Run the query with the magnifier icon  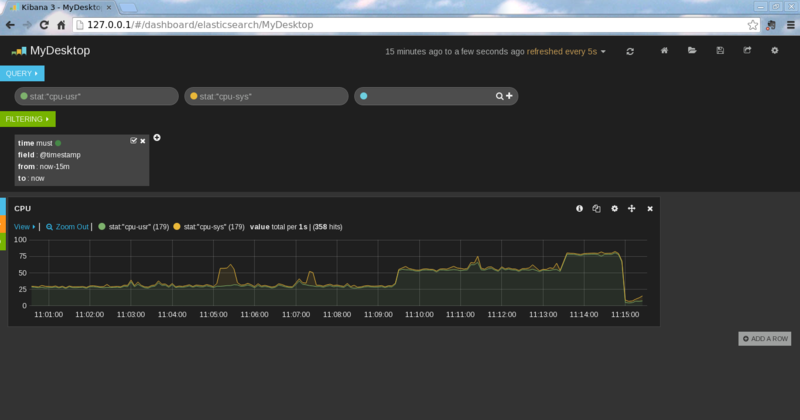[x=499, y=96]
